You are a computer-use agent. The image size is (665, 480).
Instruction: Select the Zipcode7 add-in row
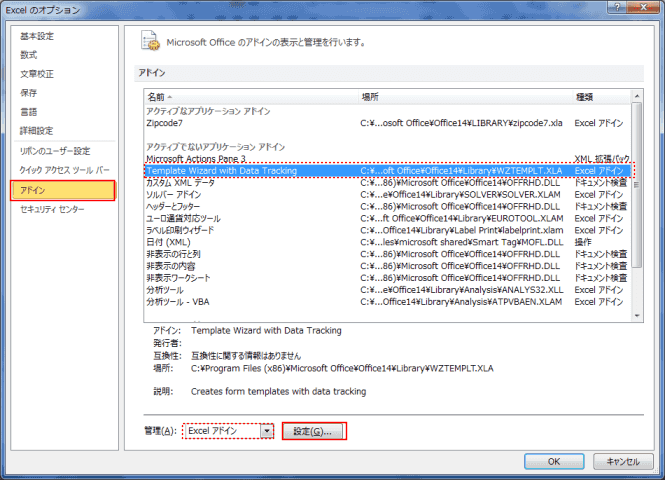pyautogui.click(x=388, y=123)
